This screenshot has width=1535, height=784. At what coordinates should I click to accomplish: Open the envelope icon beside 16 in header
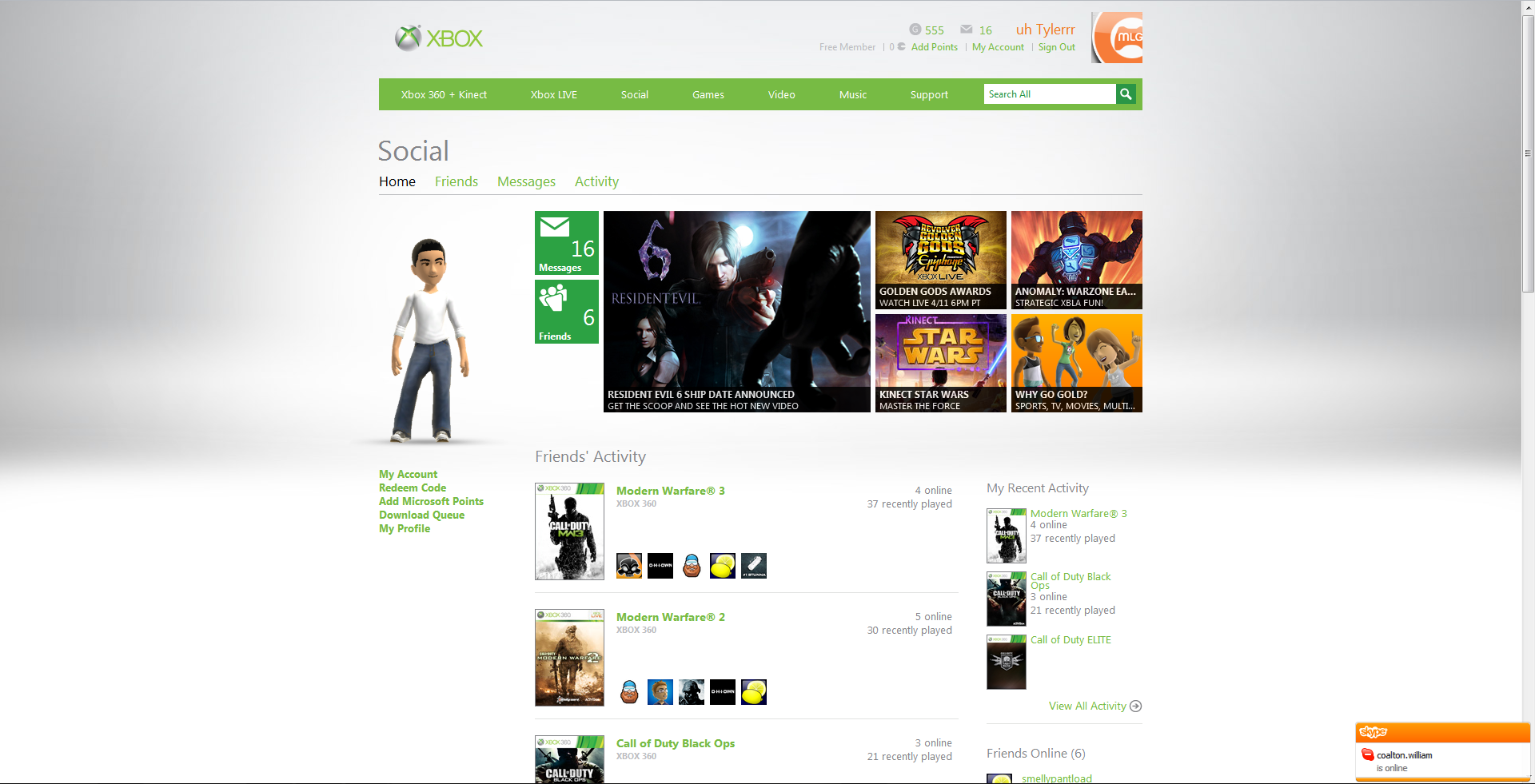coord(967,30)
